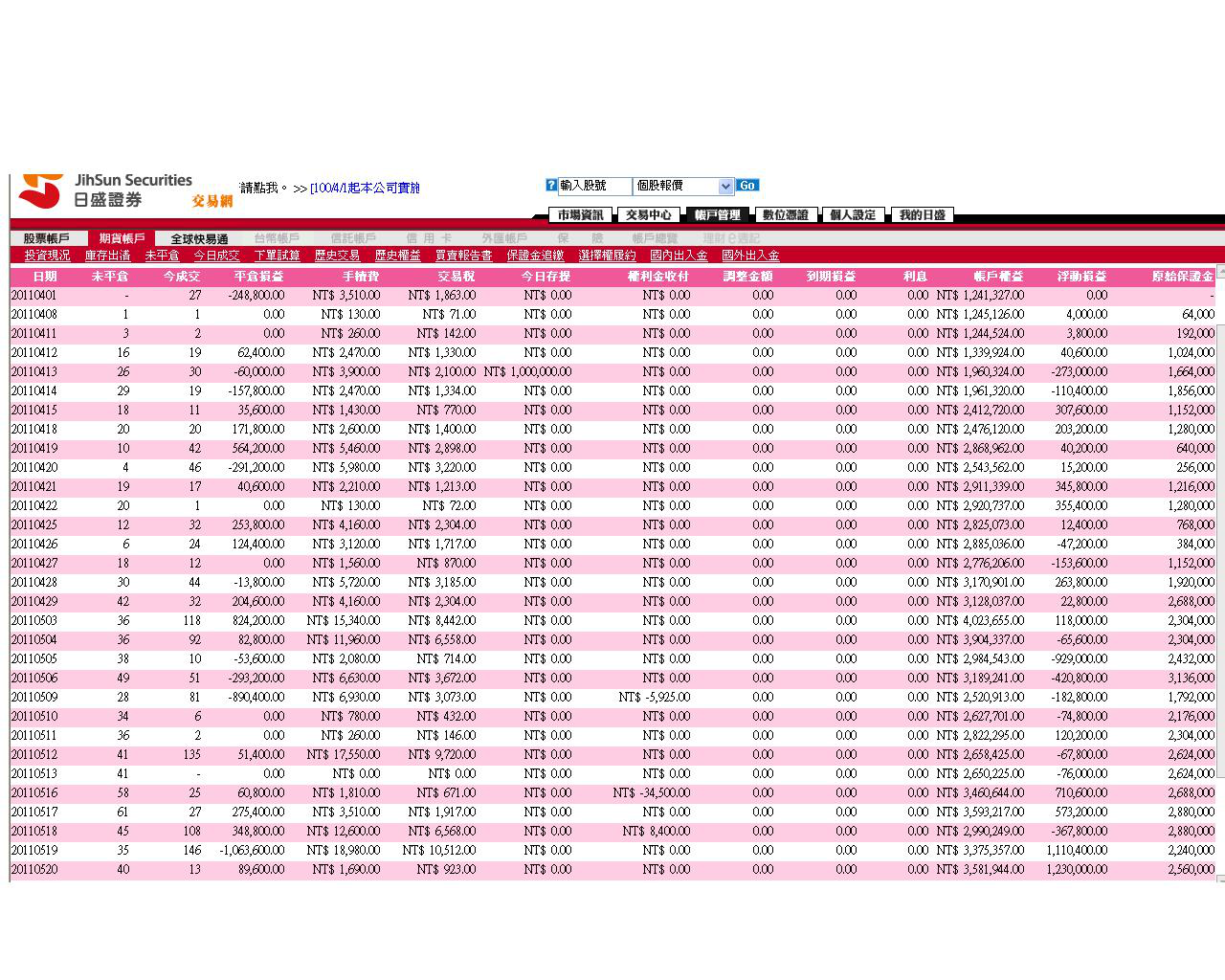The width and height of the screenshot is (1225, 980).
Task: Open the 國外出入金 link
Action: 751,256
